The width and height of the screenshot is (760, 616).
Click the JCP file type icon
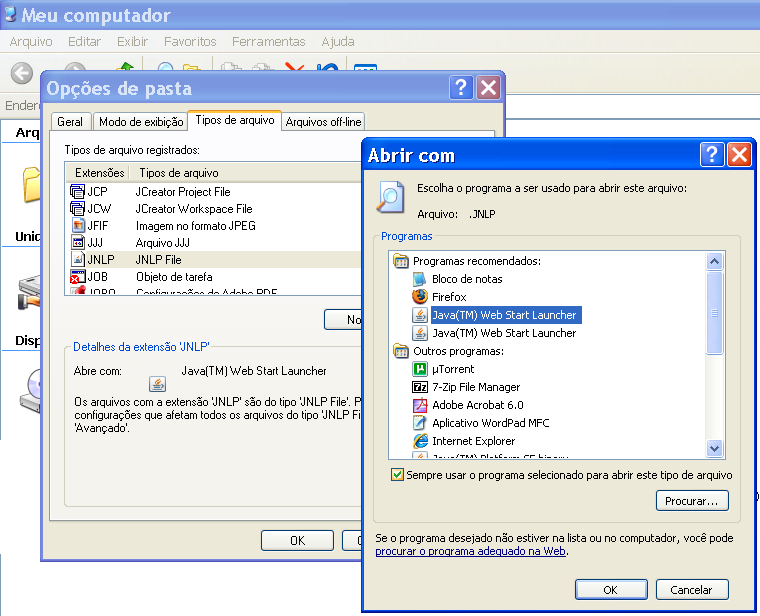77,192
